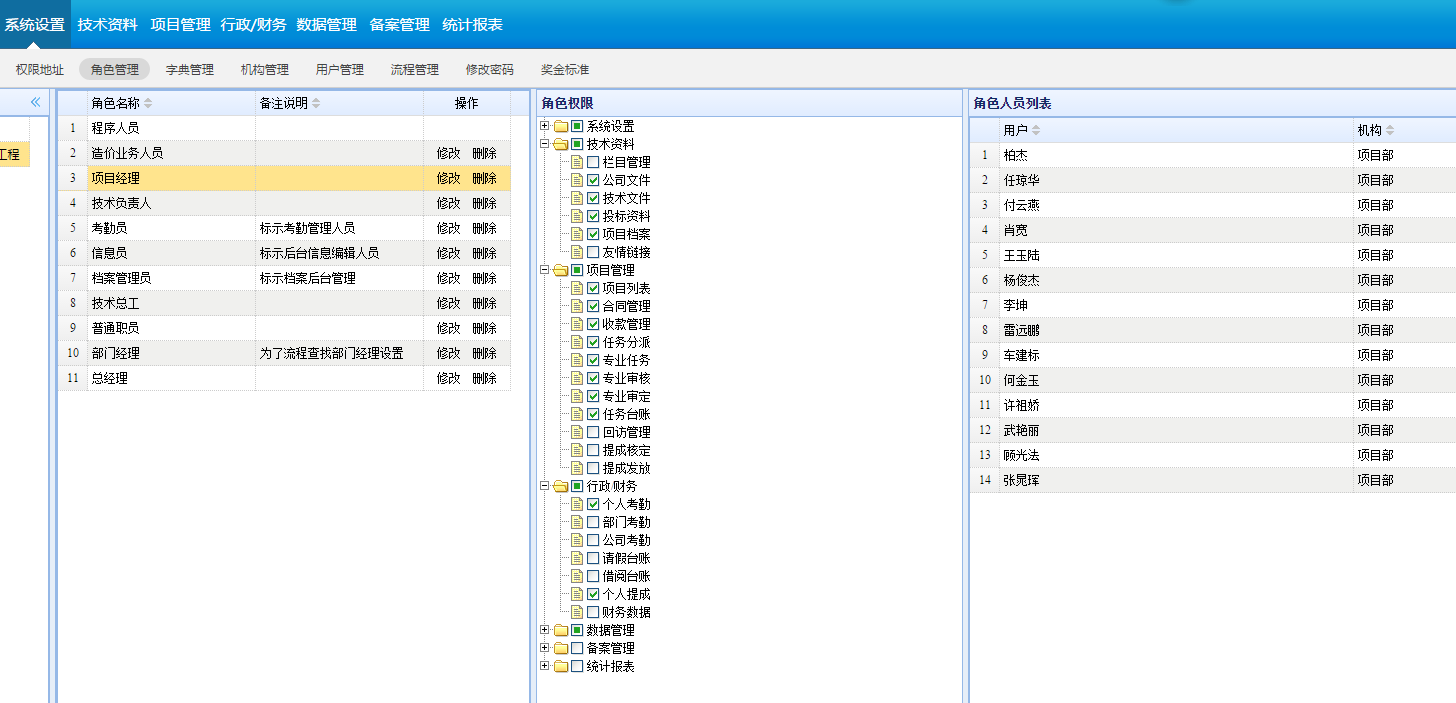Expand the 备案管理 tree node

tap(545, 648)
